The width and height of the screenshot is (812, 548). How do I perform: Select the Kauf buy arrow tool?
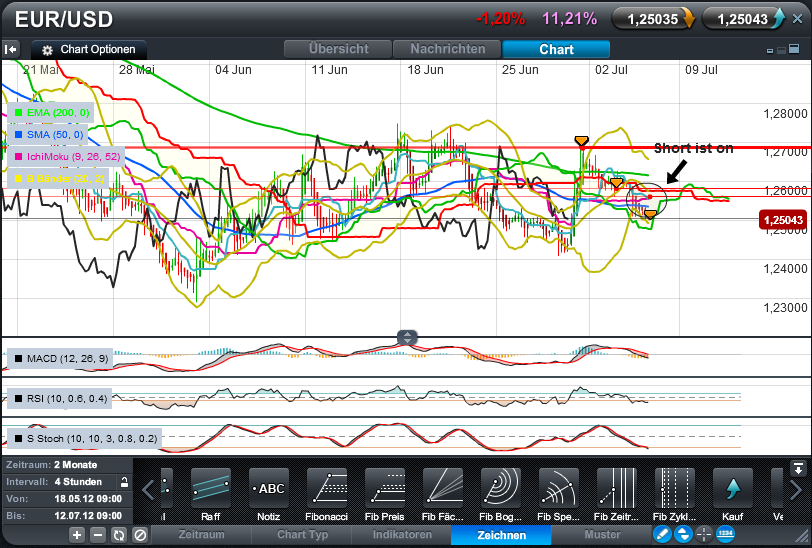coord(732,495)
